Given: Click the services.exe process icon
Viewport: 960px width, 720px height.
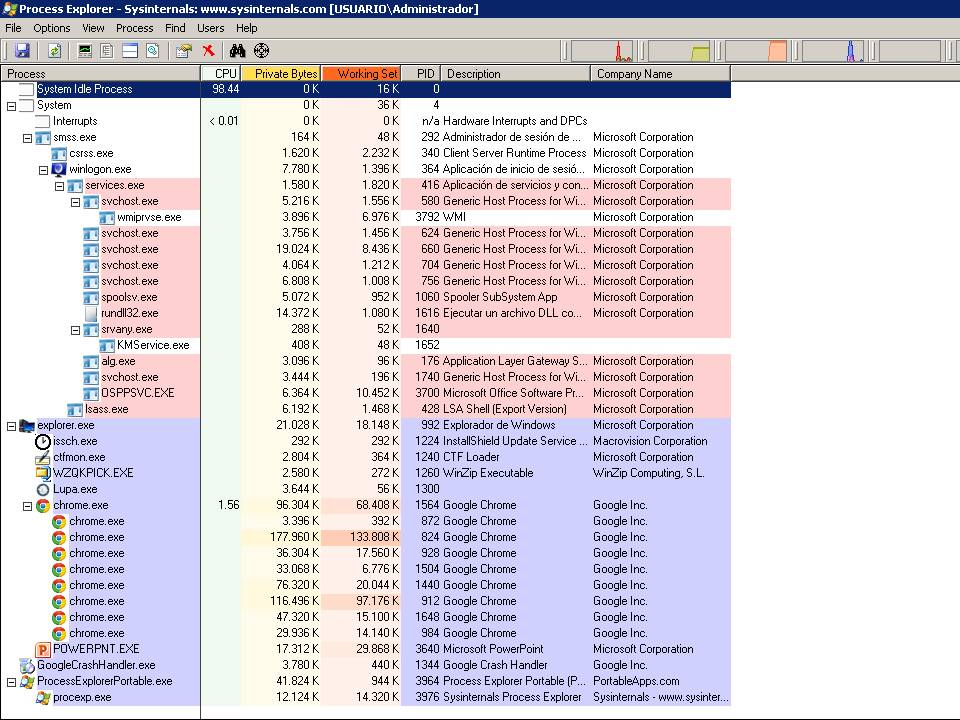Looking at the screenshot, I should point(75,185).
